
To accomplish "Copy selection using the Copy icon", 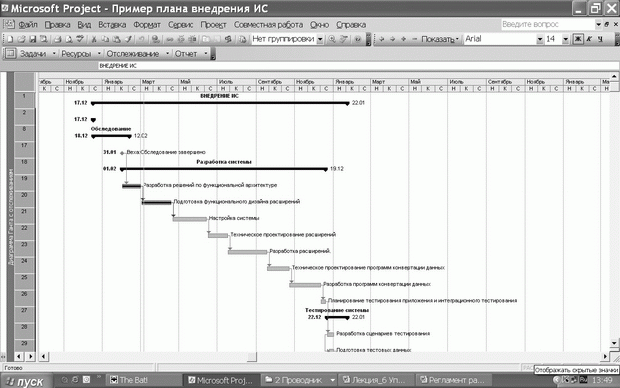I will [x=105, y=39].
